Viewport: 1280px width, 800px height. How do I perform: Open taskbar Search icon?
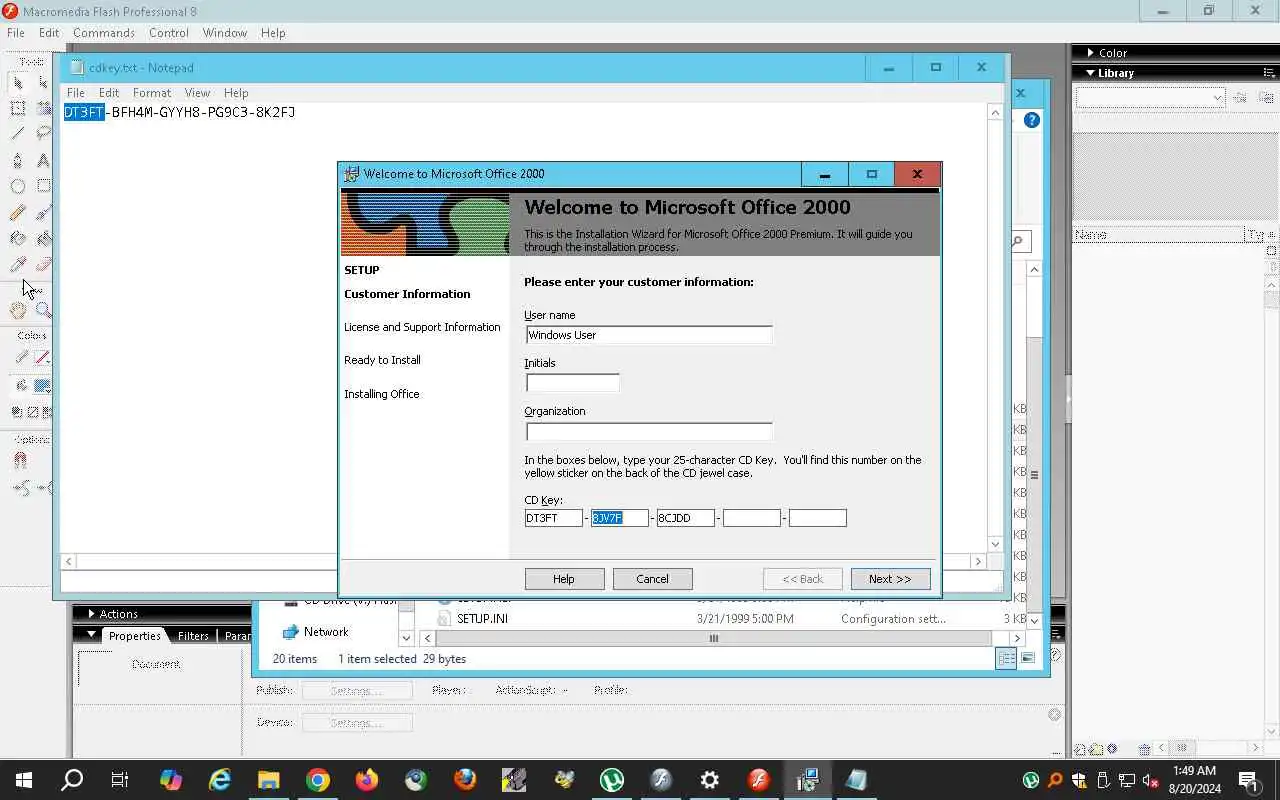click(x=72, y=780)
